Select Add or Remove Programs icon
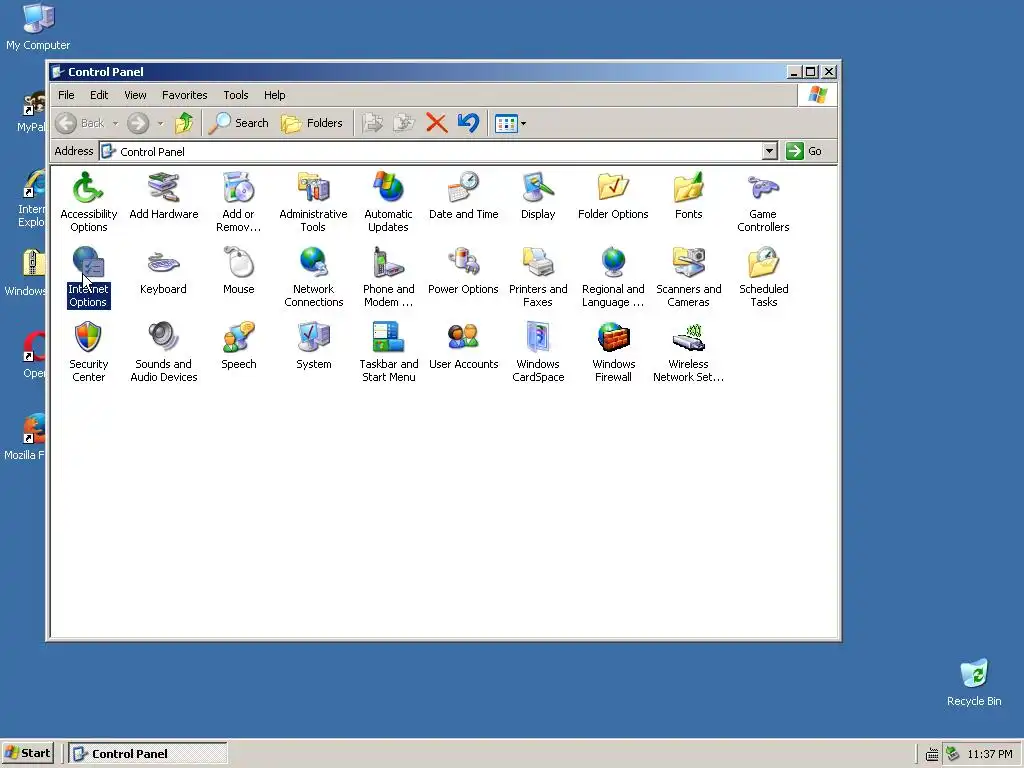This screenshot has width=1024, height=768. coord(238,201)
